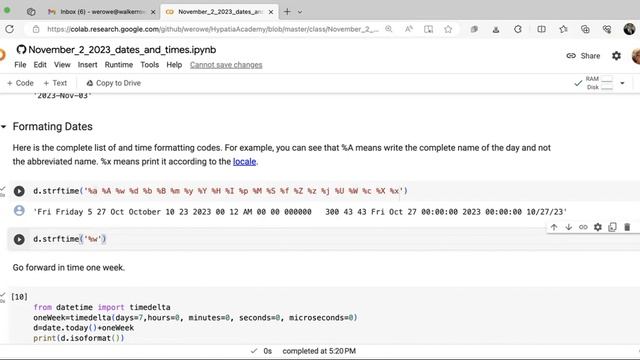This screenshot has height=360, width=640.
Task: Open the Insert menu
Action: [x=87, y=65]
